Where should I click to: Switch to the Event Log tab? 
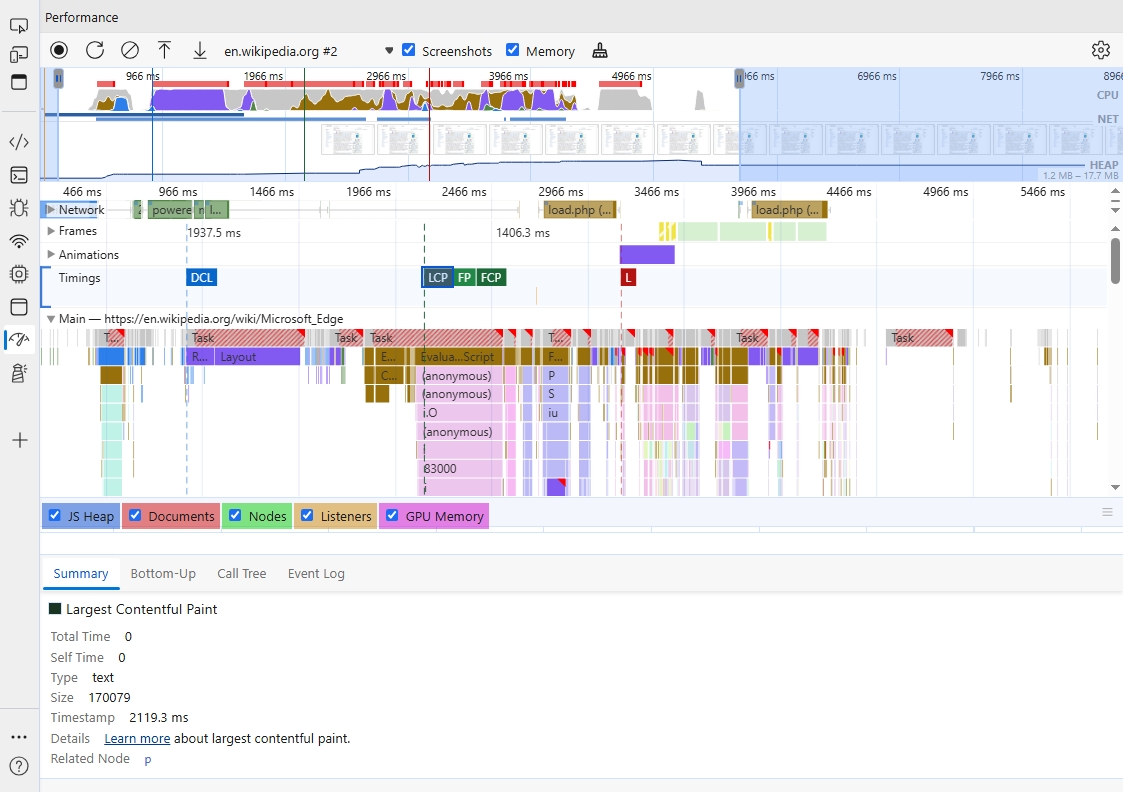316,574
